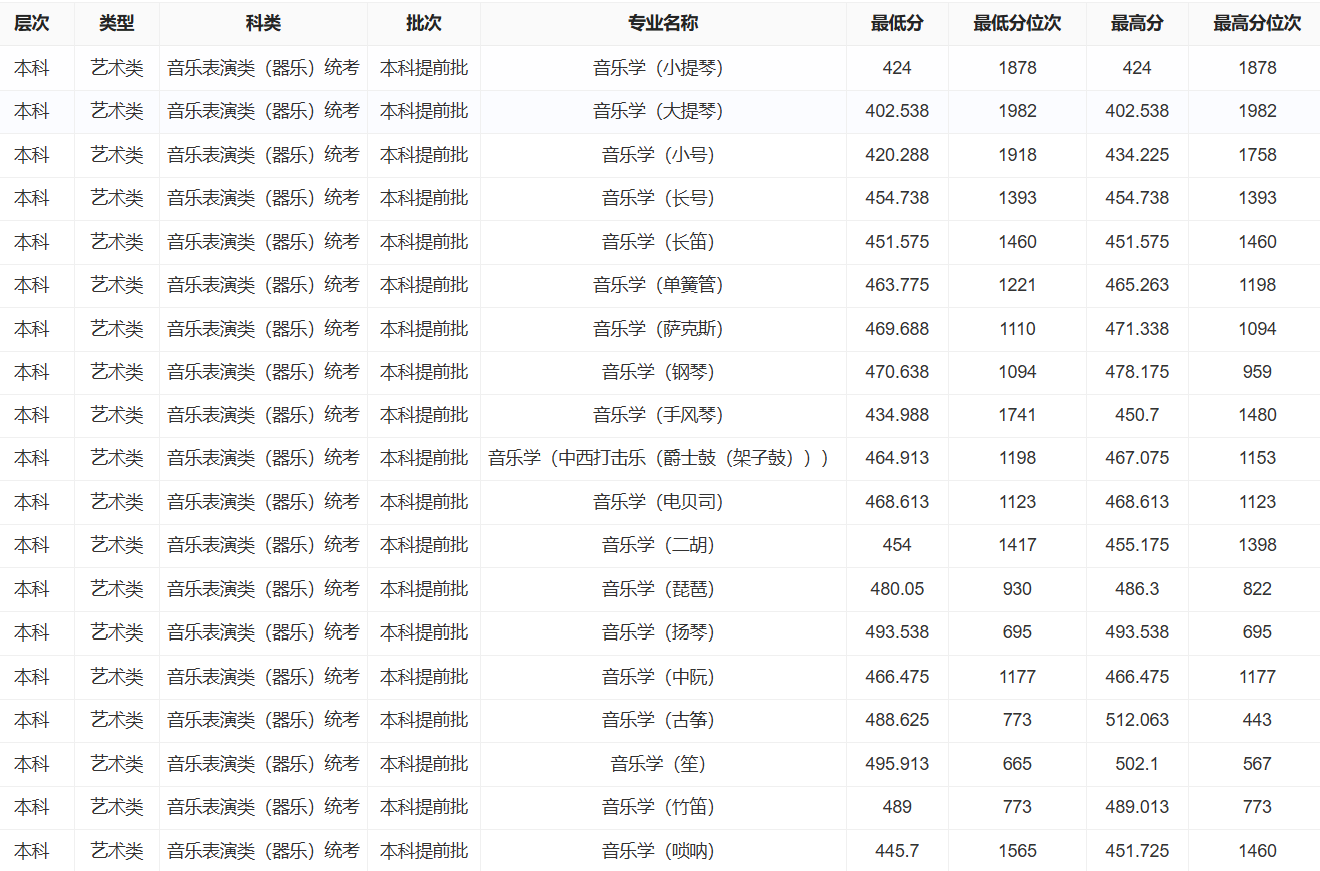Click the 434.225 highest score value
This screenshot has height=871, width=1320.
(x=1137, y=155)
